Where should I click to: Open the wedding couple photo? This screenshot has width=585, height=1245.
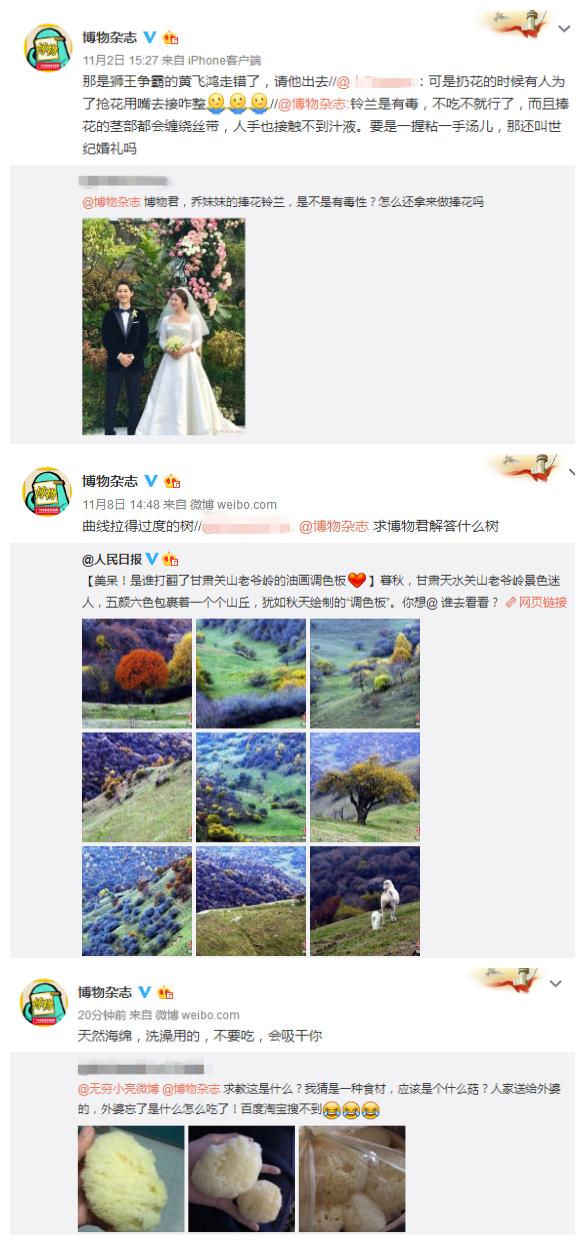(x=163, y=327)
